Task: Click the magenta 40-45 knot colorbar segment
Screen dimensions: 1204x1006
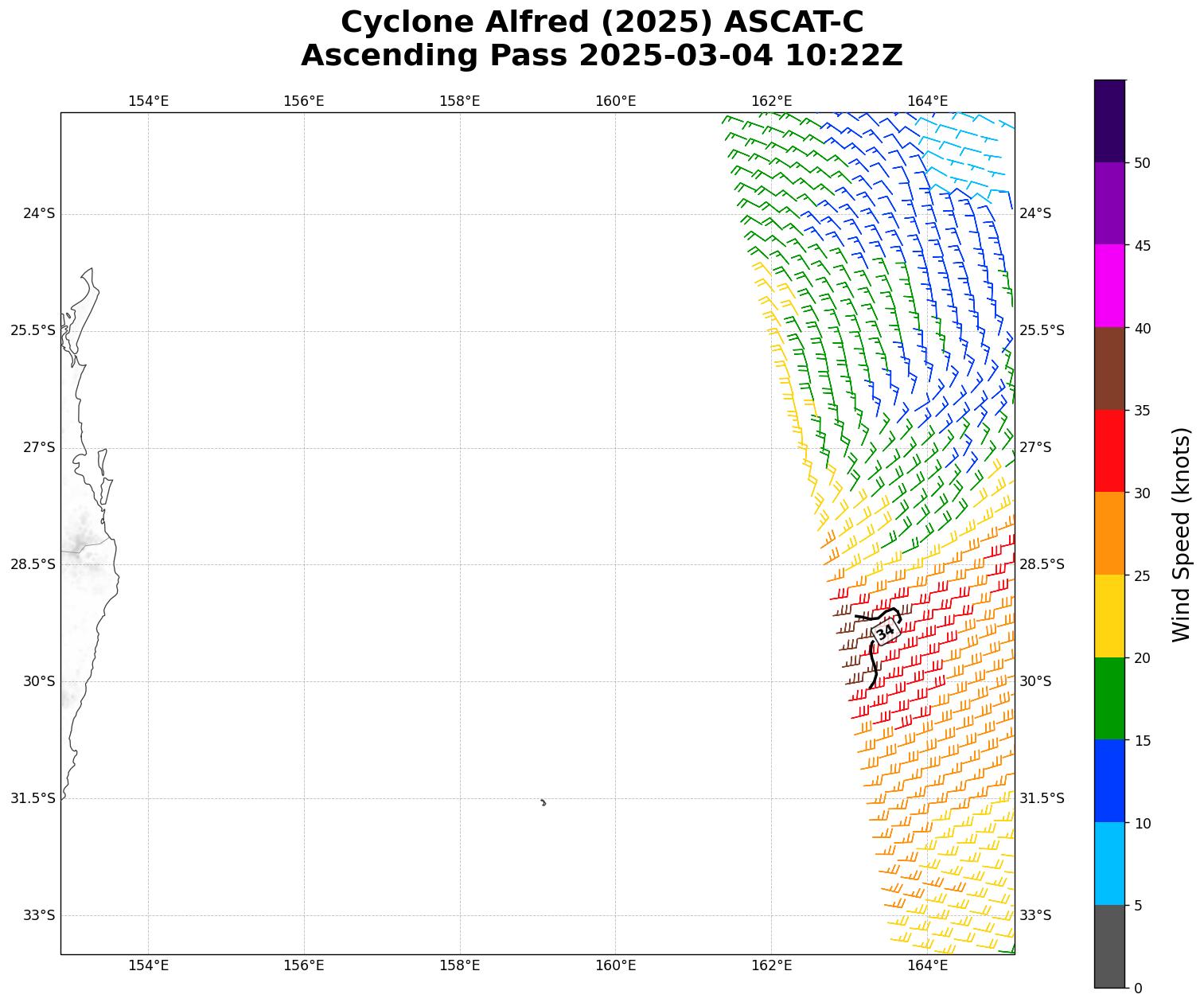Action: pos(1109,286)
